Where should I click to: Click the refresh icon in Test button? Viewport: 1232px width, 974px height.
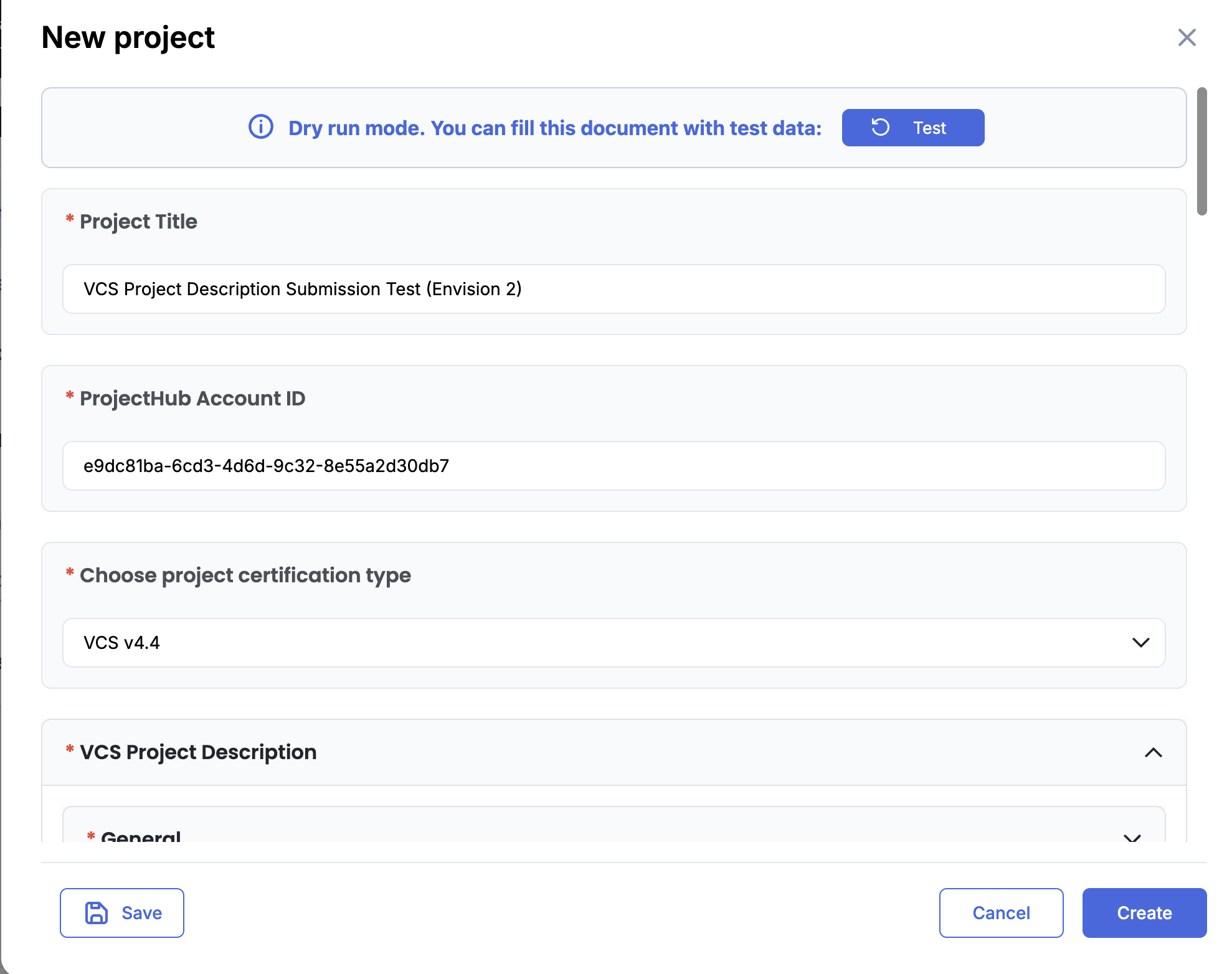(x=880, y=127)
